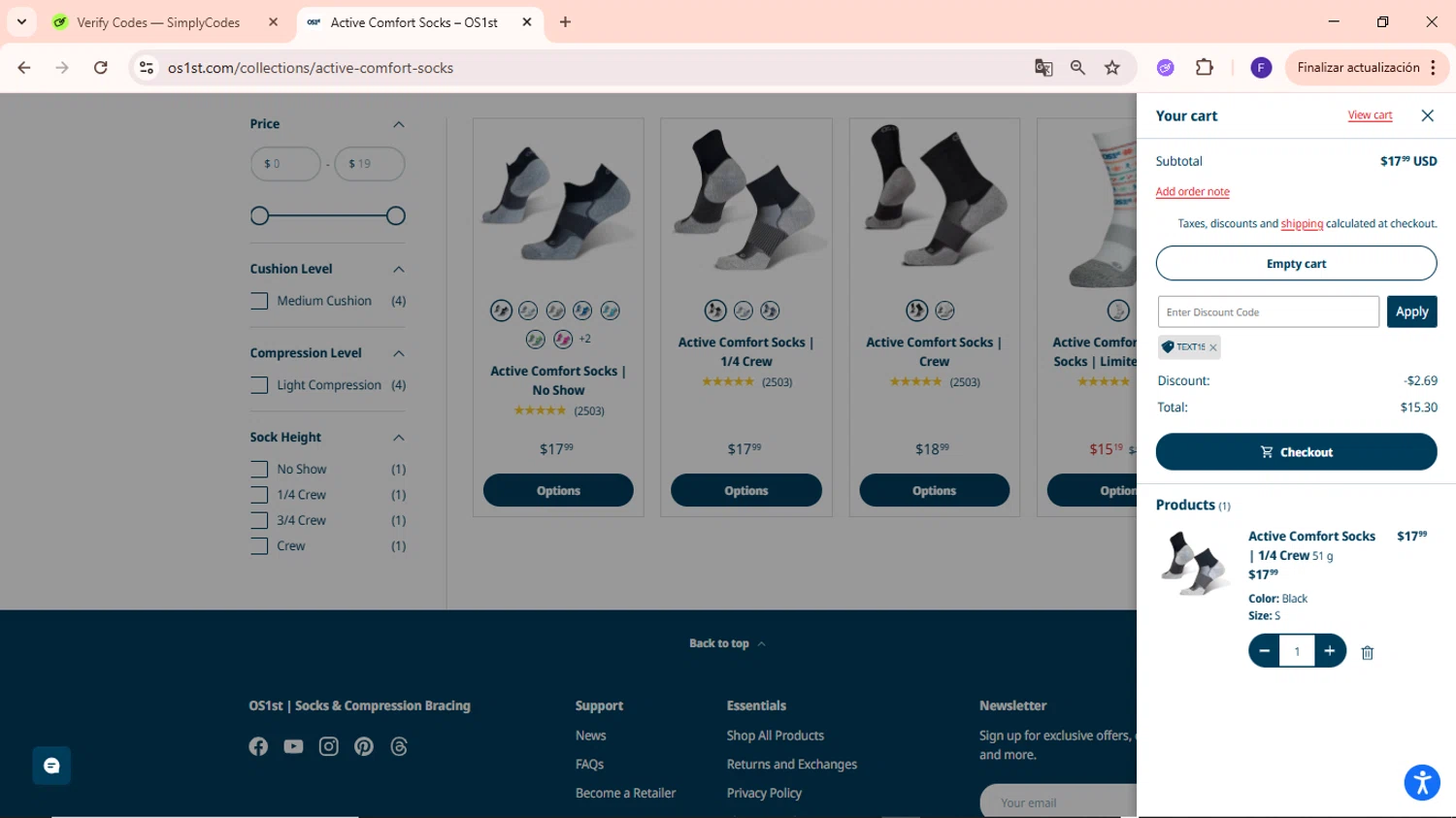Open Options for Crew socks
Viewport: 1456px width, 818px height.
click(934, 491)
